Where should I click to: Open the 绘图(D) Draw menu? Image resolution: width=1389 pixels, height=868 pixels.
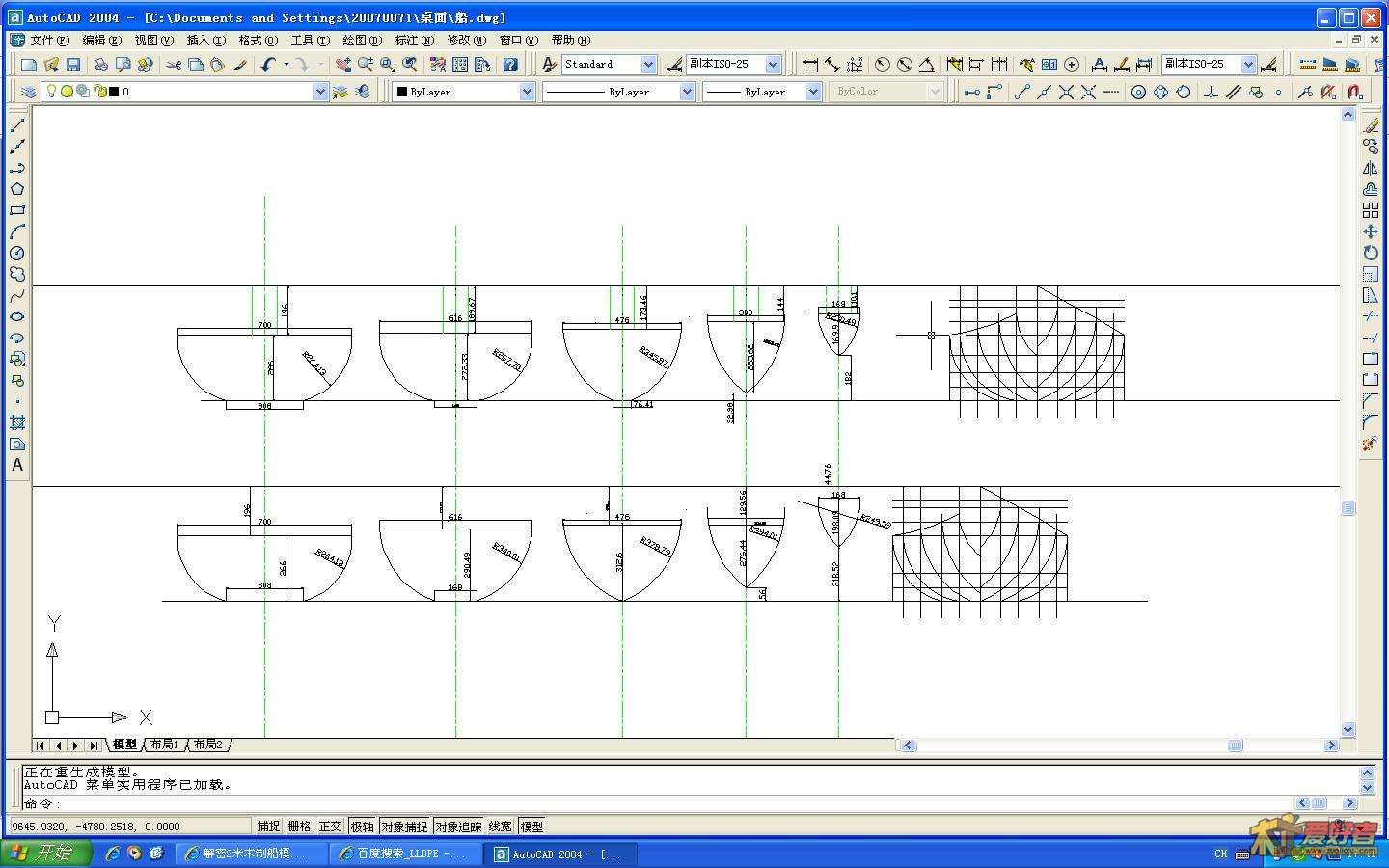[x=362, y=41]
